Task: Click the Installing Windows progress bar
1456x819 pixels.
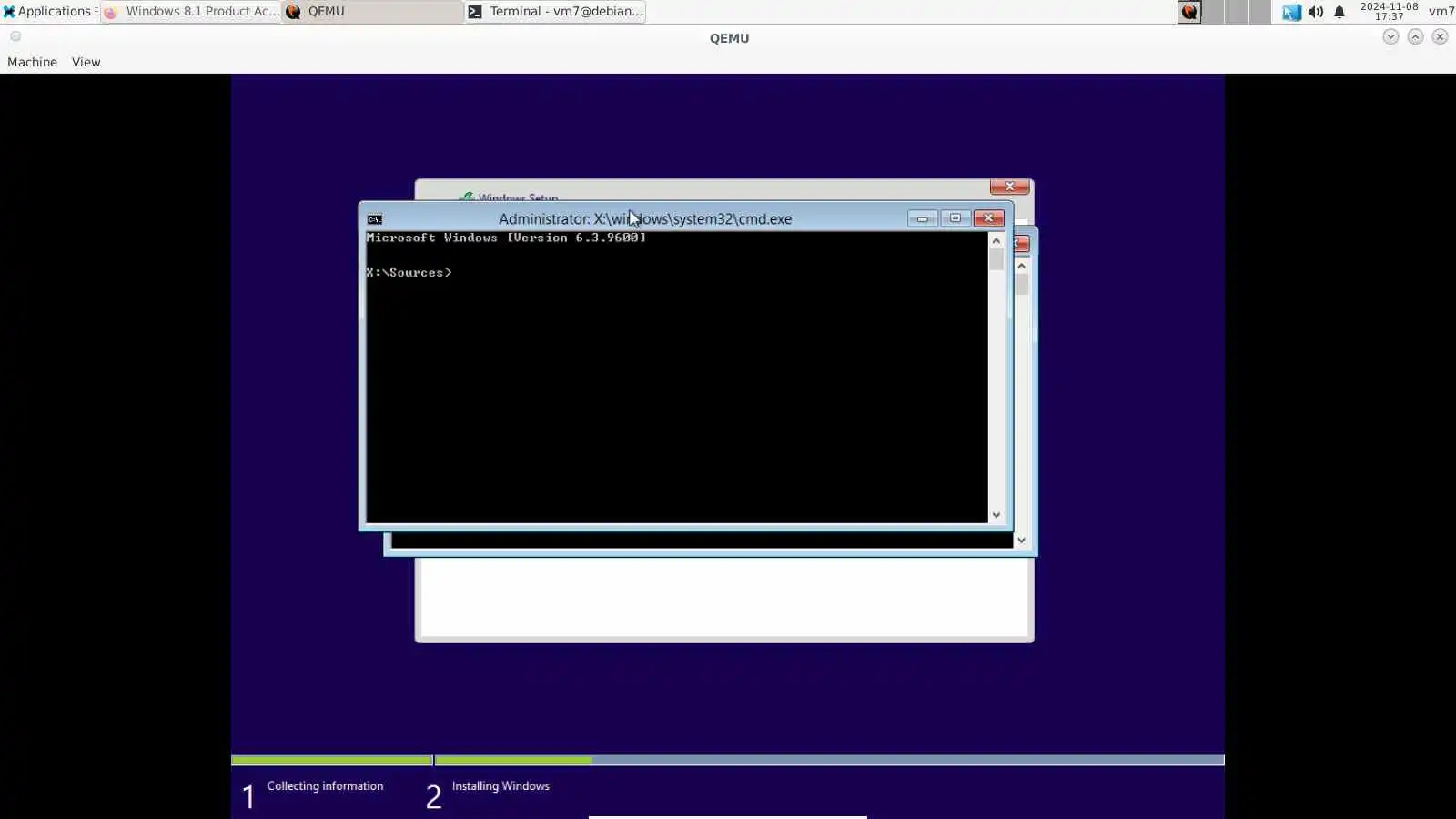Action: (830, 760)
